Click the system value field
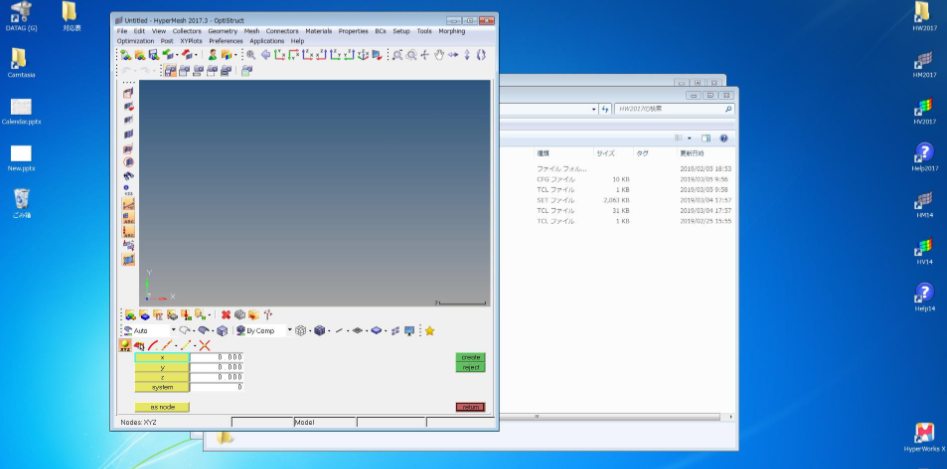Image resolution: width=947 pixels, height=469 pixels. (x=217, y=387)
